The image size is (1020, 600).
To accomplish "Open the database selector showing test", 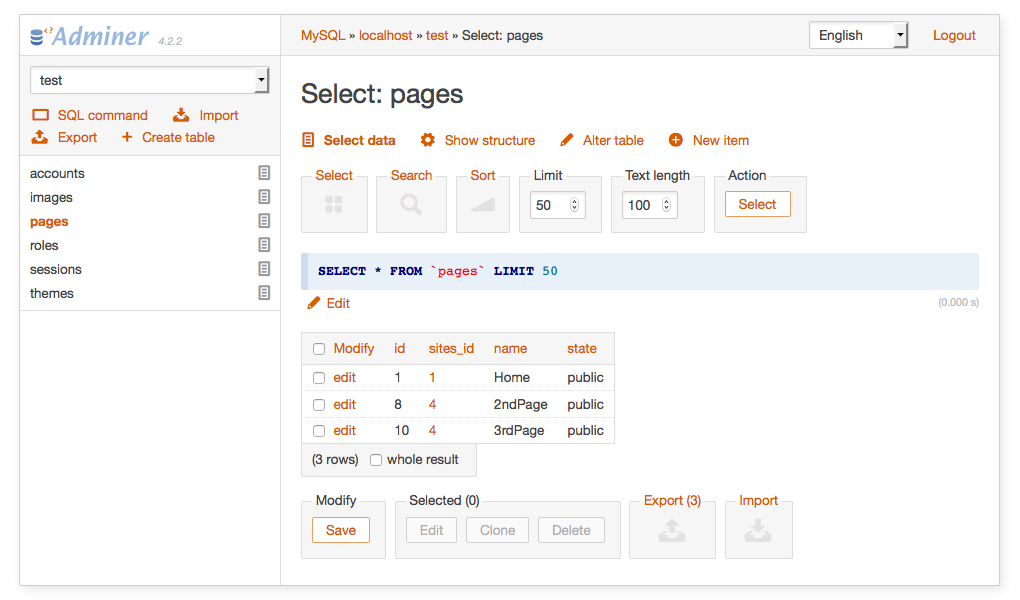I will pyautogui.click(x=149, y=79).
